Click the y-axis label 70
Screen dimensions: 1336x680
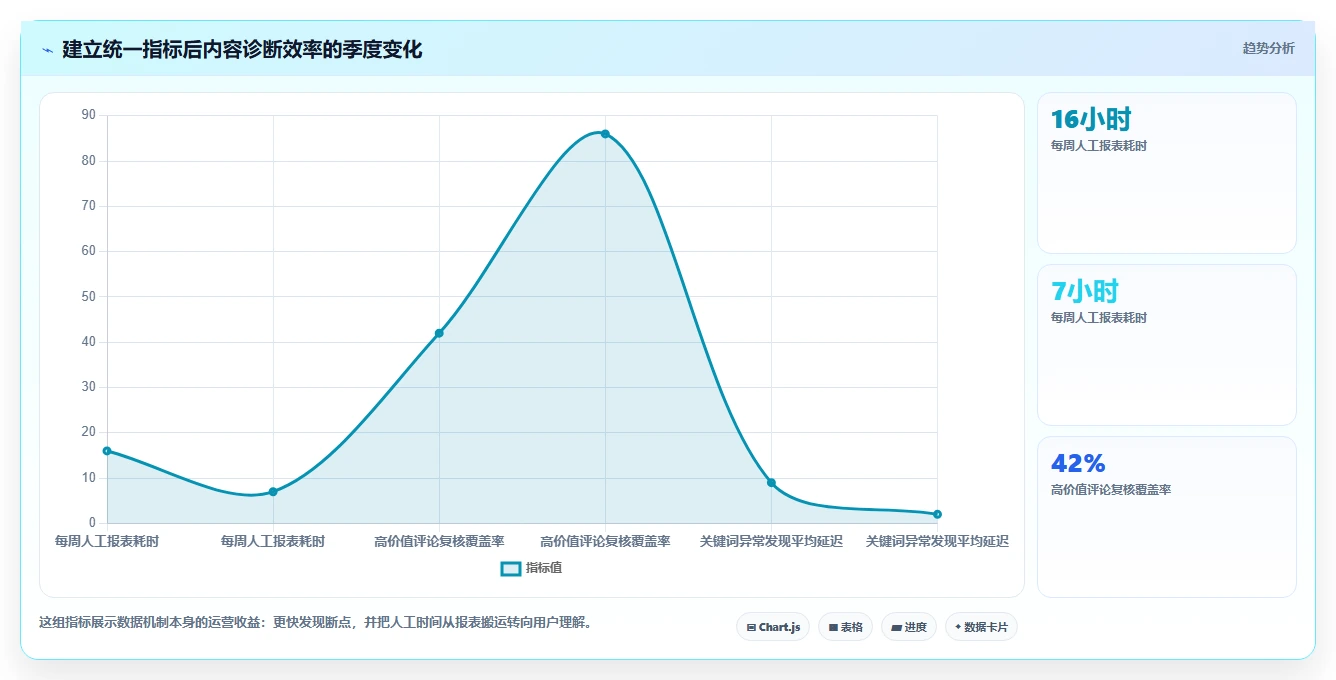click(89, 206)
